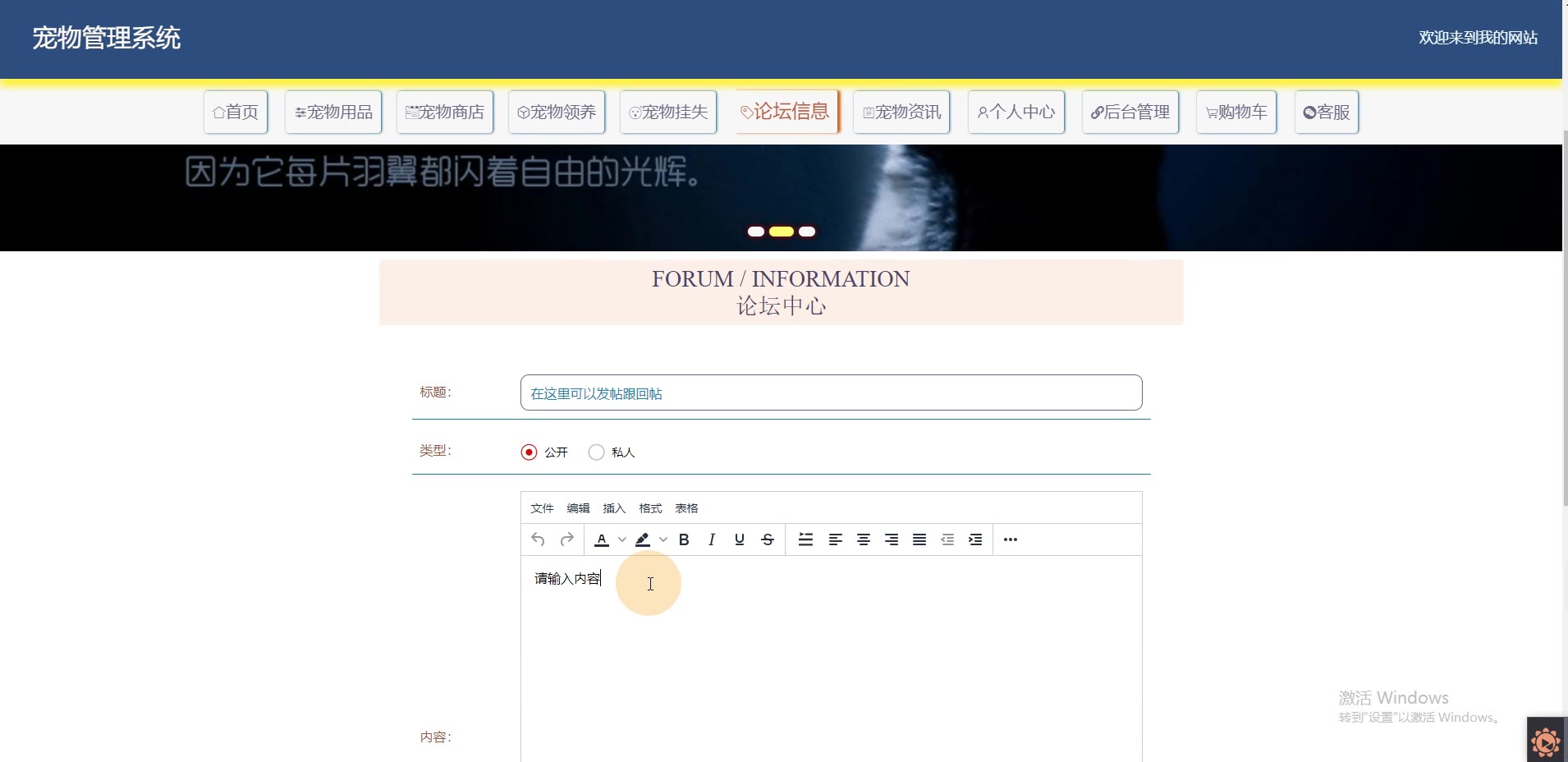
Task: Open the 插入 editor menu
Action: (614, 508)
